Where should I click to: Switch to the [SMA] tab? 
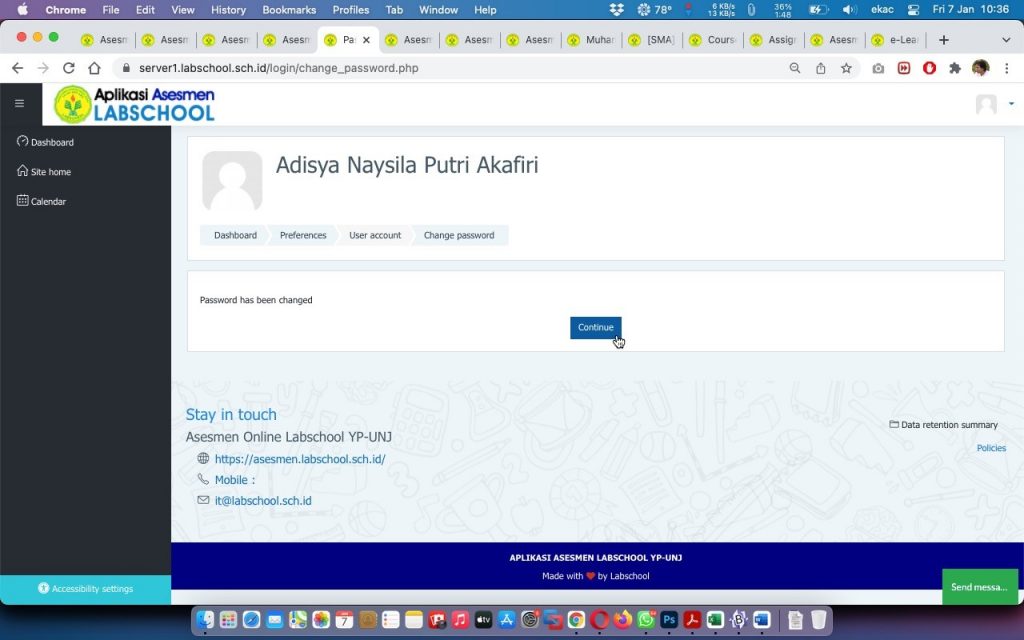[652, 40]
